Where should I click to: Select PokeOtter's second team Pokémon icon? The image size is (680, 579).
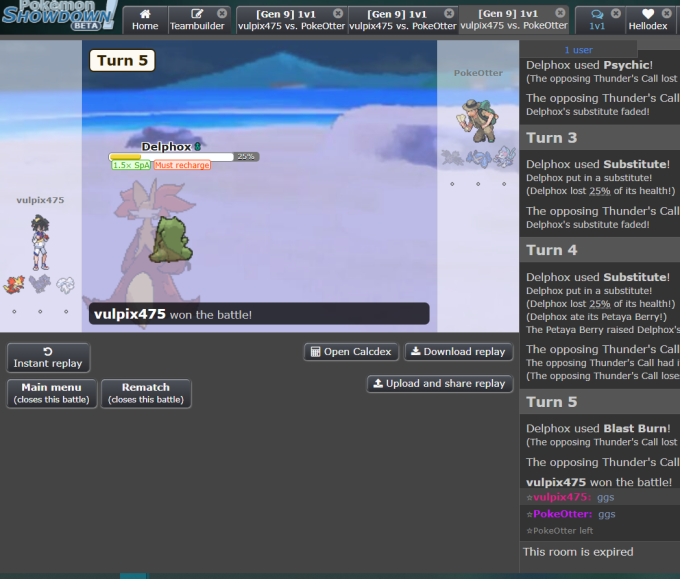click(x=478, y=158)
